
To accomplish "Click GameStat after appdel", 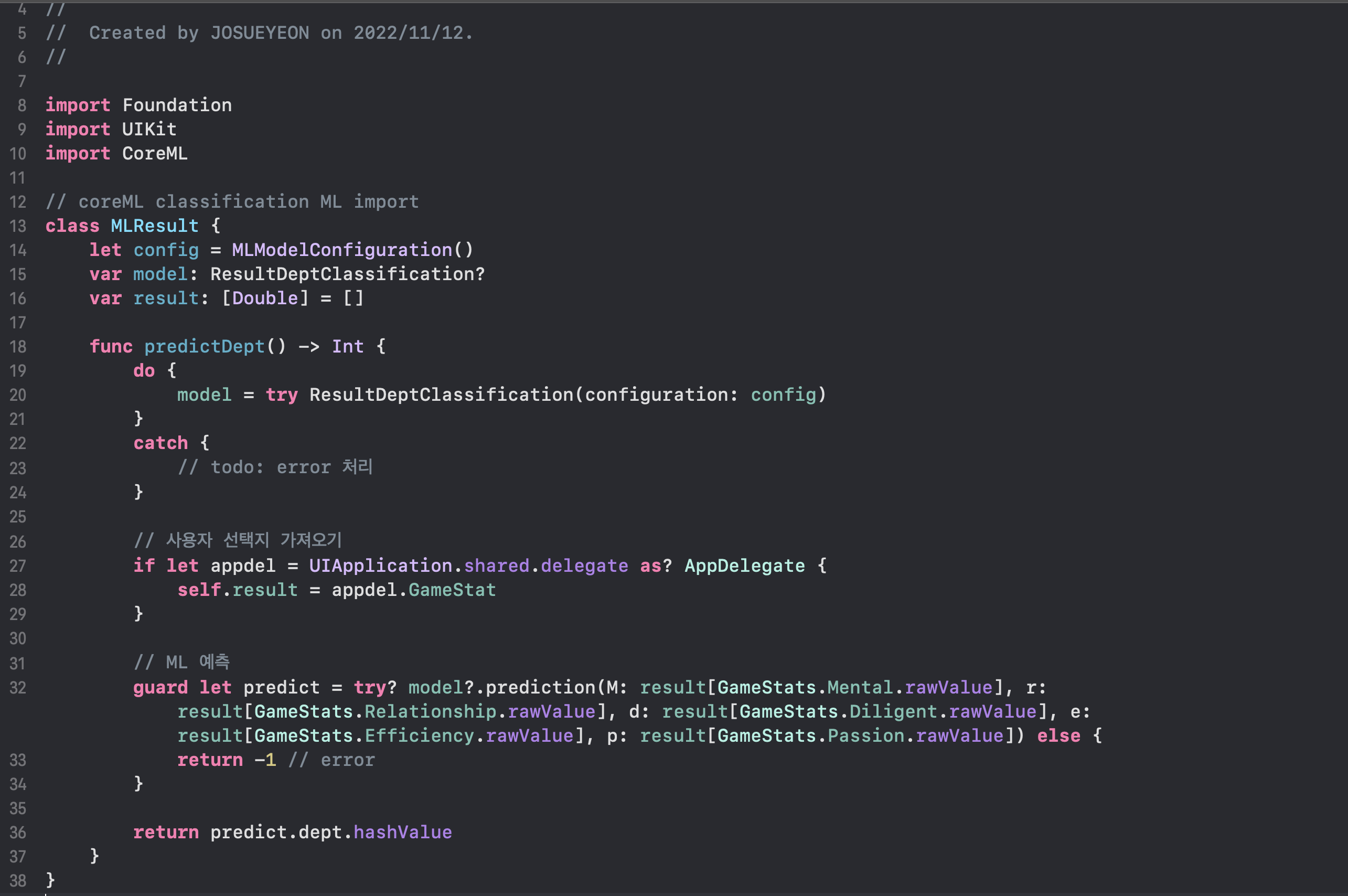I will point(452,590).
